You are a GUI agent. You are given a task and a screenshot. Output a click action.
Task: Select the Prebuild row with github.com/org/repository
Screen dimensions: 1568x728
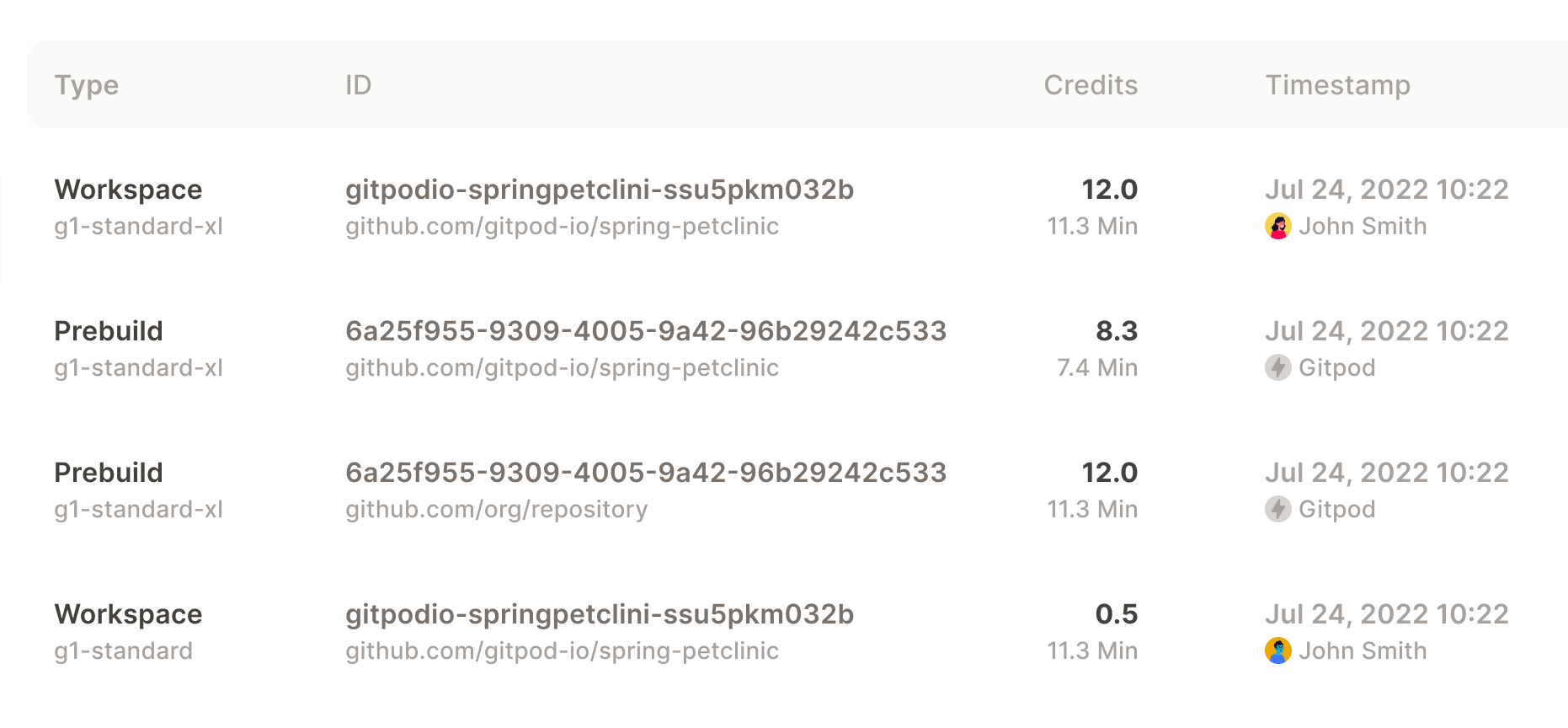click(x=784, y=490)
